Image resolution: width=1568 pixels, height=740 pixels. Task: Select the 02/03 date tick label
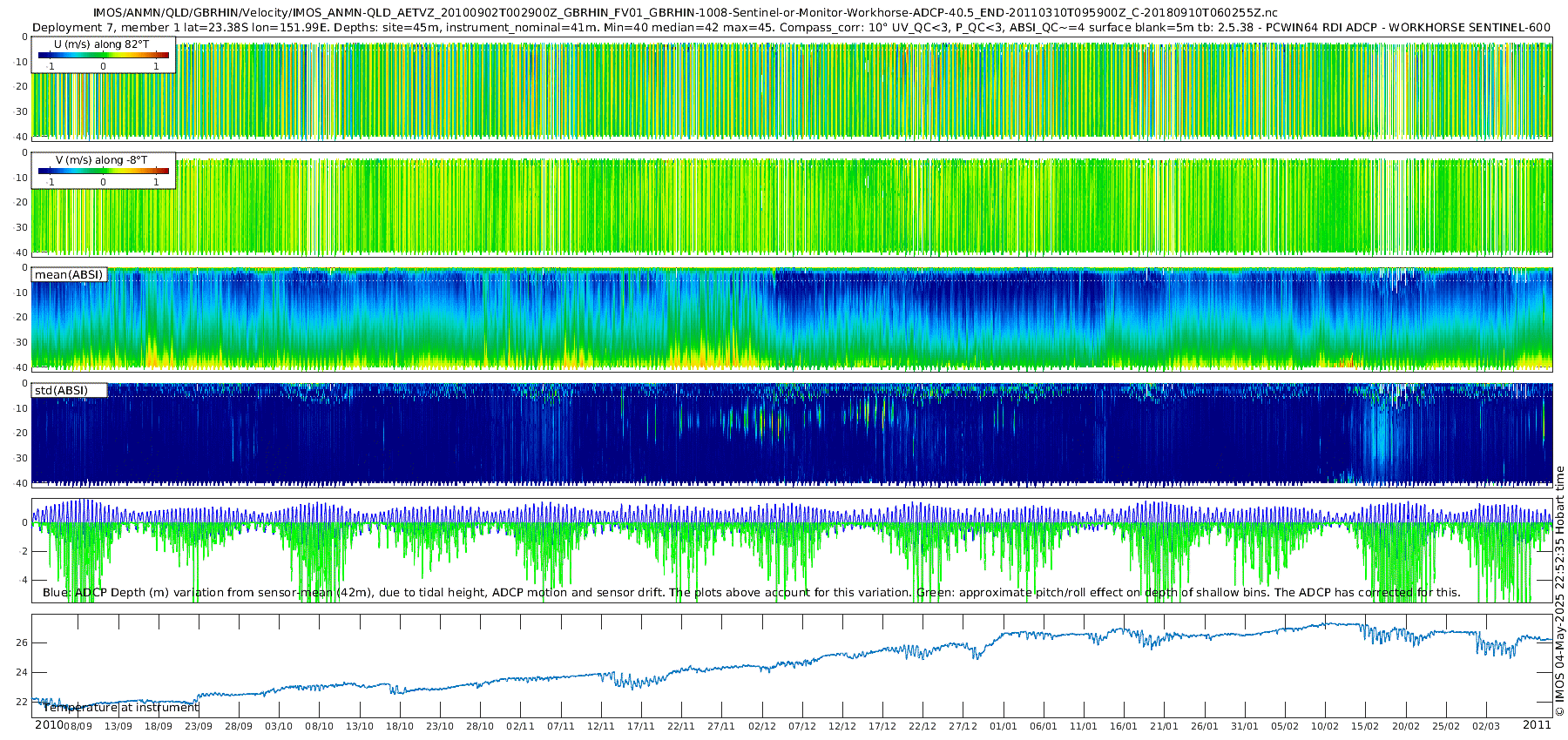[1486, 726]
